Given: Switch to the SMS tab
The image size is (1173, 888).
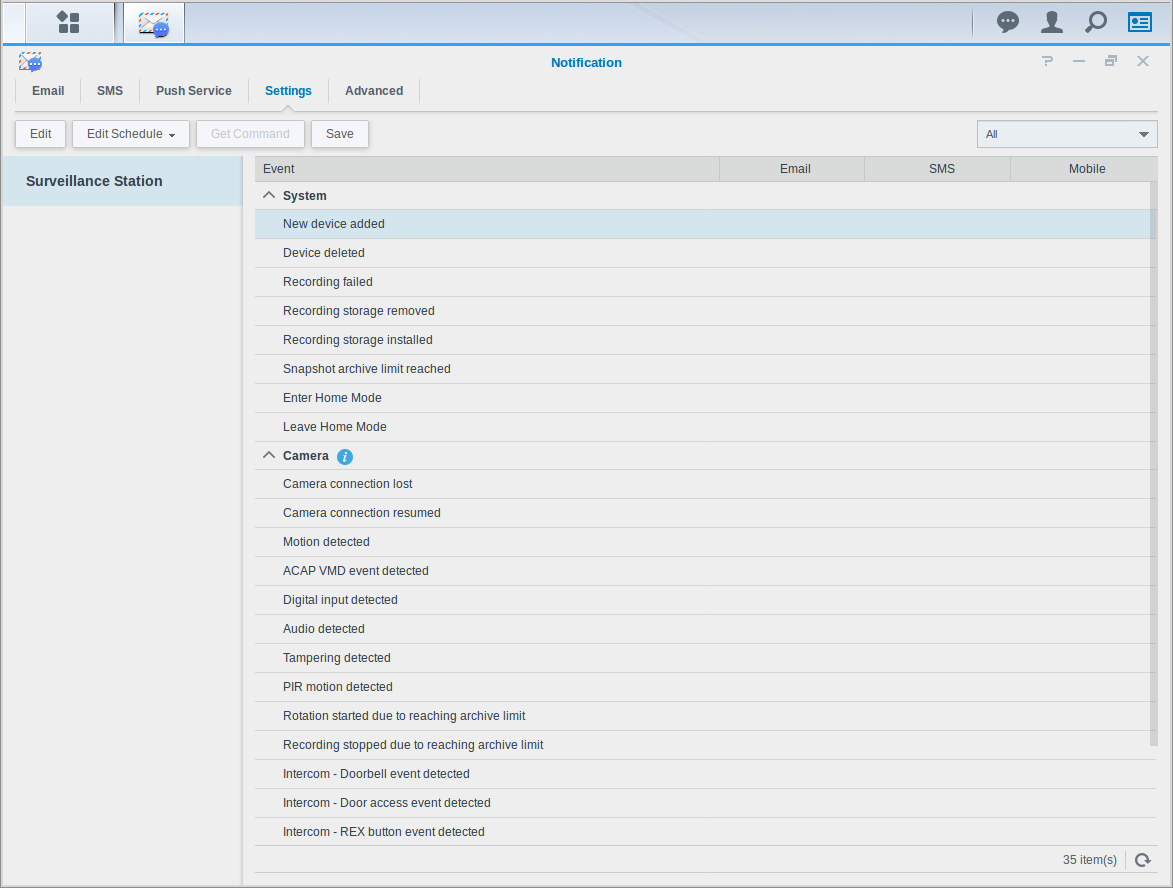Looking at the screenshot, I should click(110, 91).
